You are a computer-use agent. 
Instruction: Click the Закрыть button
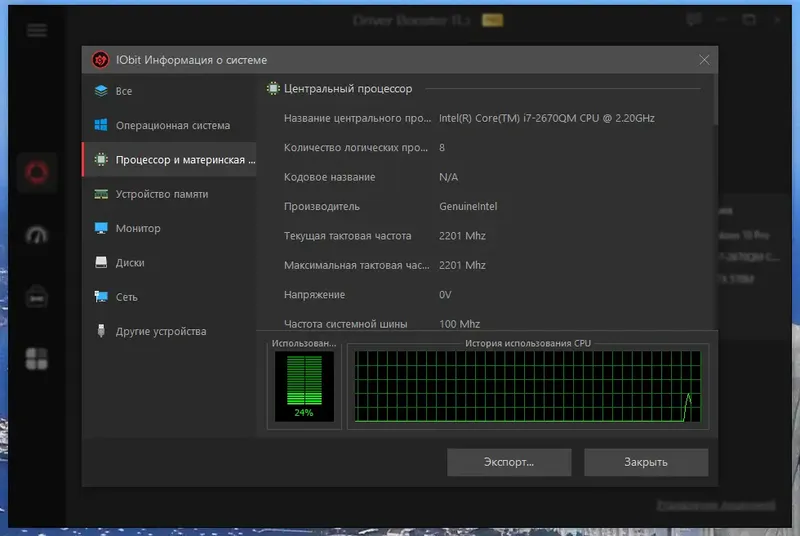646,462
